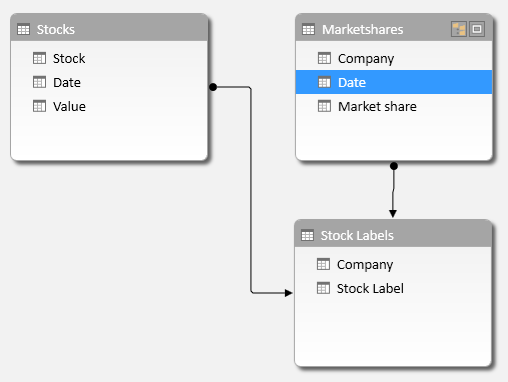
Task: Select the highlighted Date field in Marketshares
Action: (394, 82)
